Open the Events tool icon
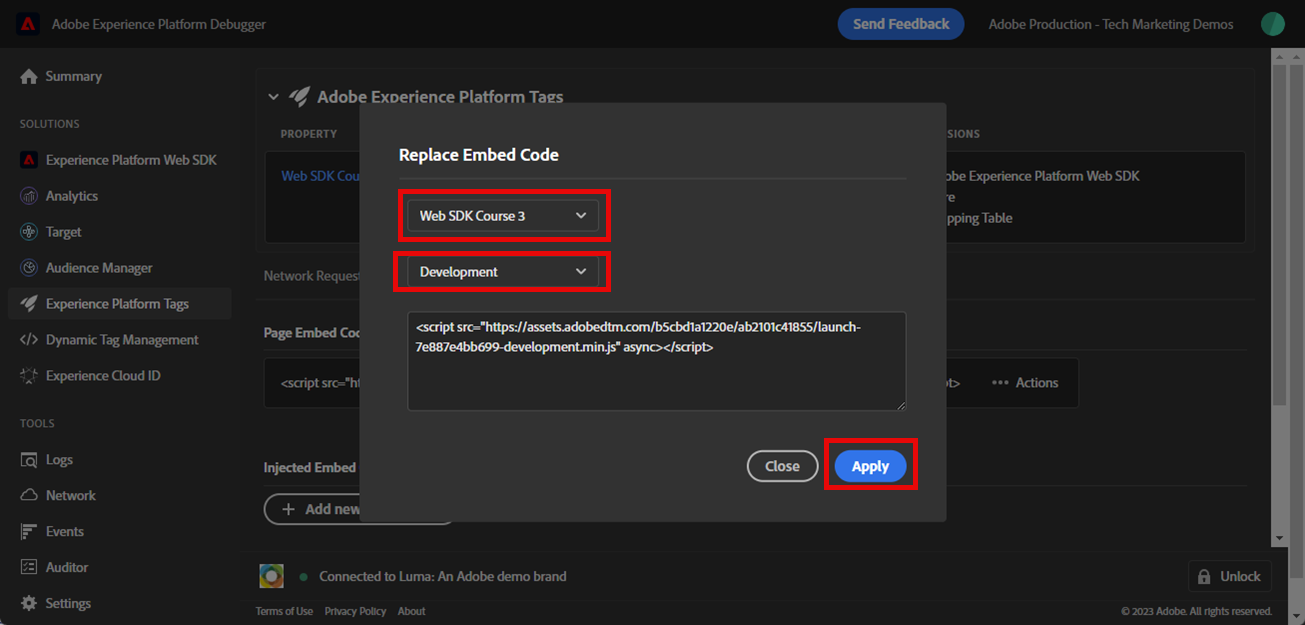The width and height of the screenshot is (1305, 625). pos(29,532)
